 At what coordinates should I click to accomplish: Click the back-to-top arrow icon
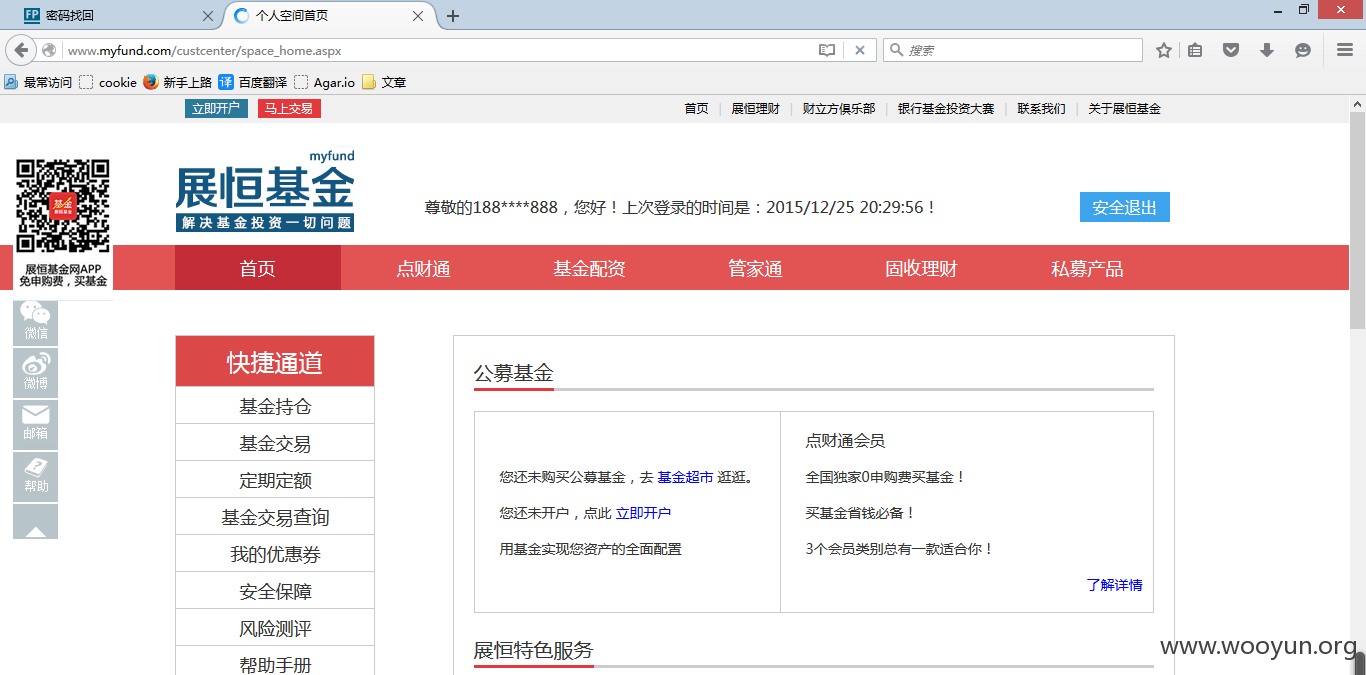pos(35,521)
